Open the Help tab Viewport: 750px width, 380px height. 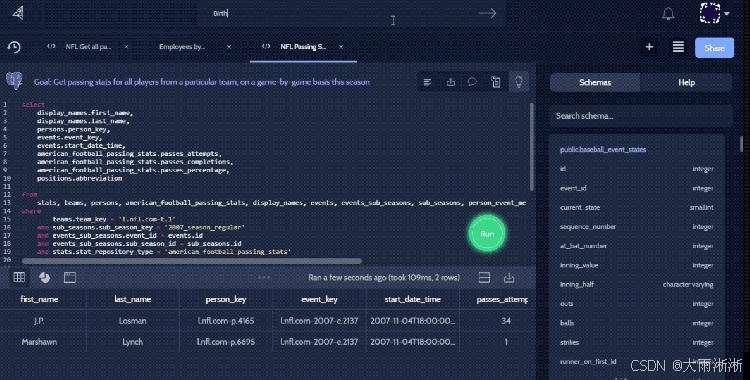pyautogui.click(x=686, y=82)
